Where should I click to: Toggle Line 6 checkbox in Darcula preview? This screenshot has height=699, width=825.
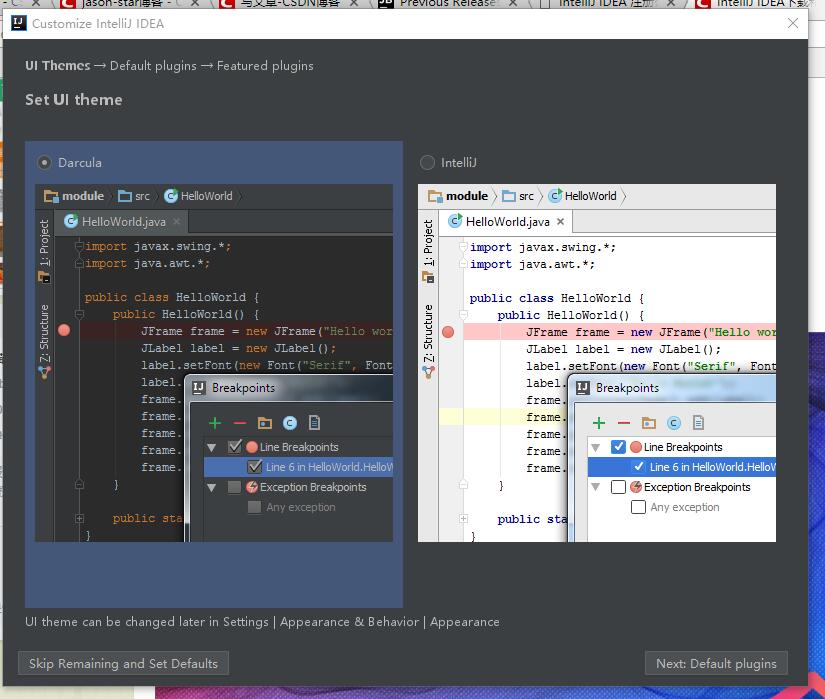click(x=255, y=467)
